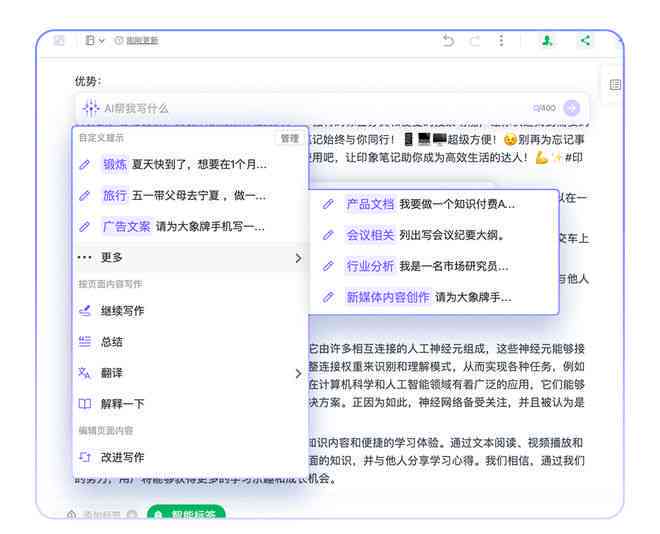Click the 编辑页面内容 section label
This screenshot has width=660, height=534.
[106, 430]
